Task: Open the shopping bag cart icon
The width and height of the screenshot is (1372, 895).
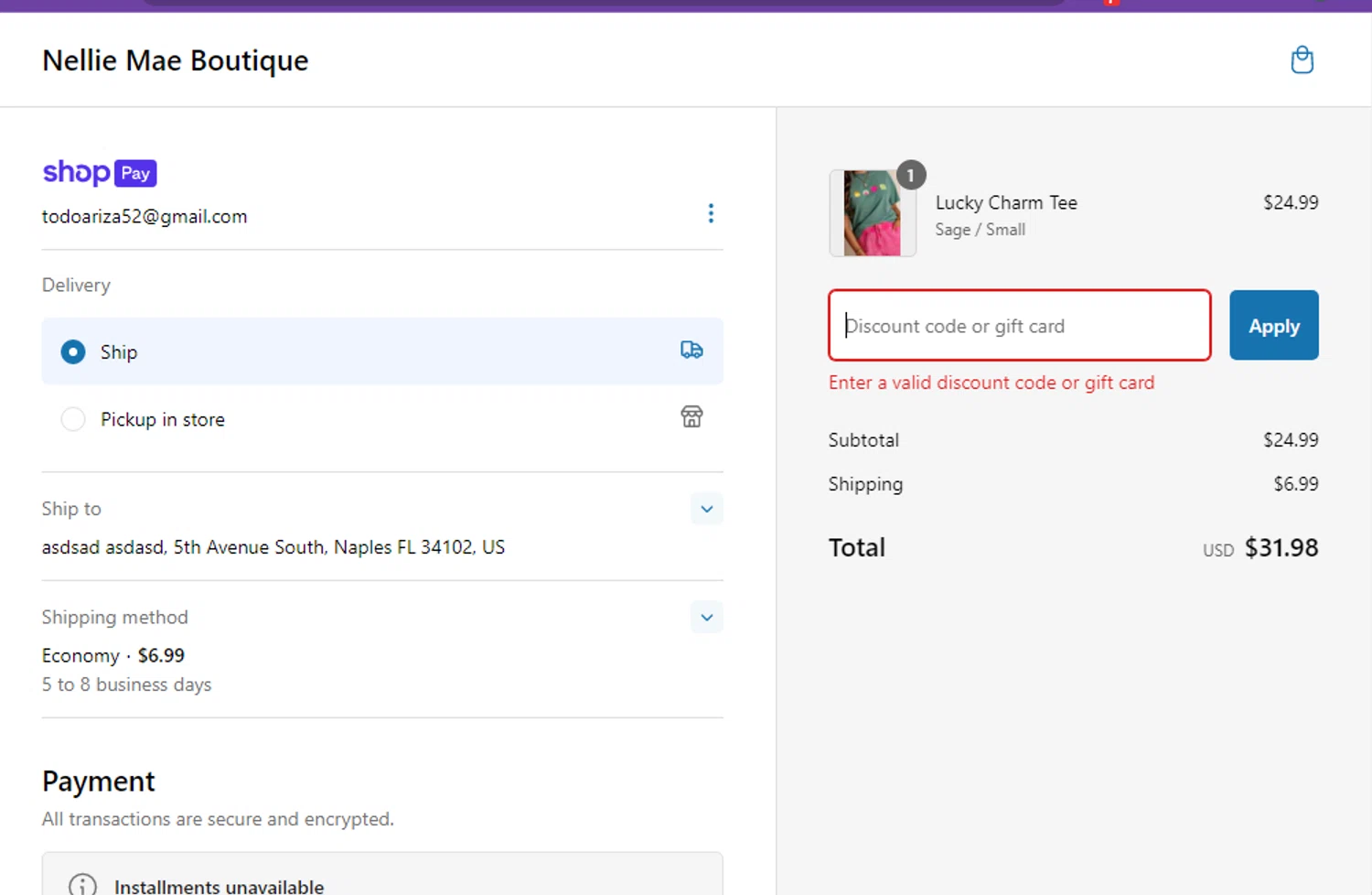Action: point(1302,60)
